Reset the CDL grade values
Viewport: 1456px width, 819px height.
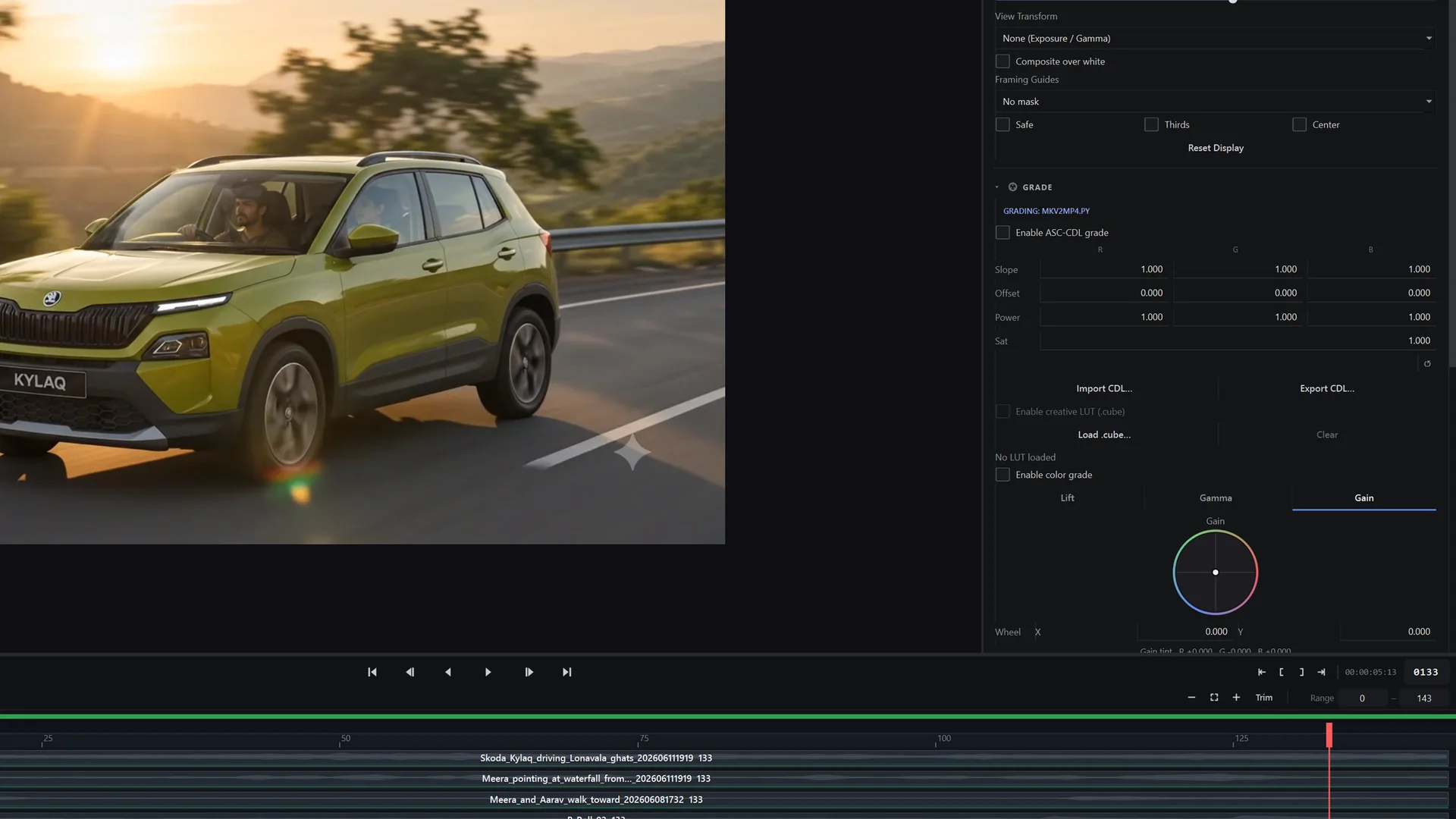(x=1427, y=364)
